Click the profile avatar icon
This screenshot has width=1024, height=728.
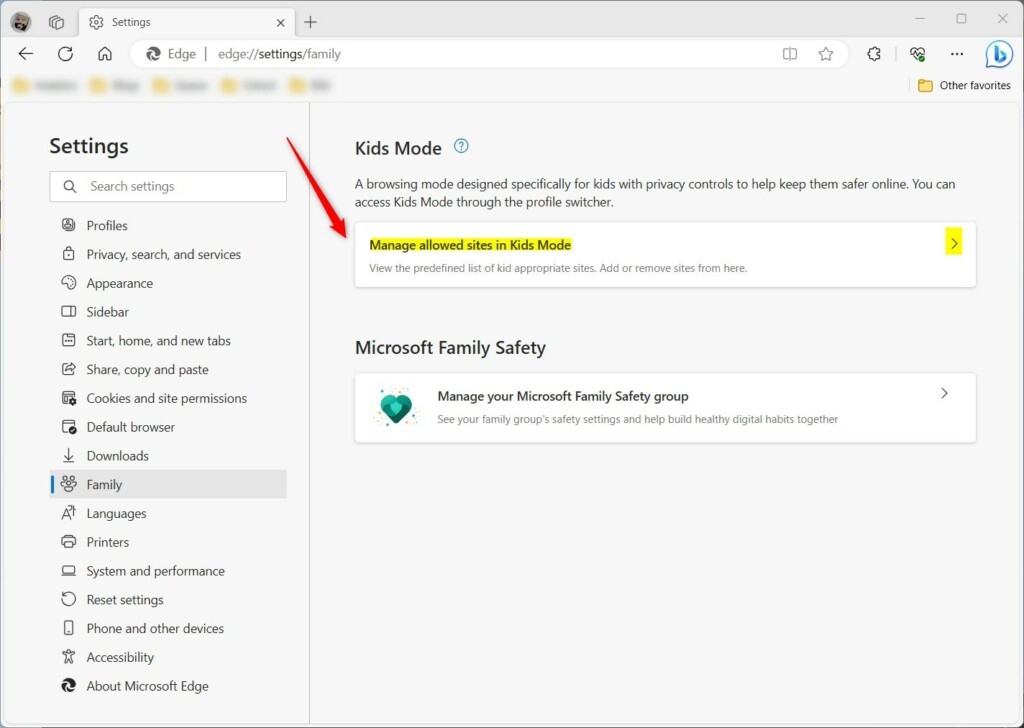point(21,22)
